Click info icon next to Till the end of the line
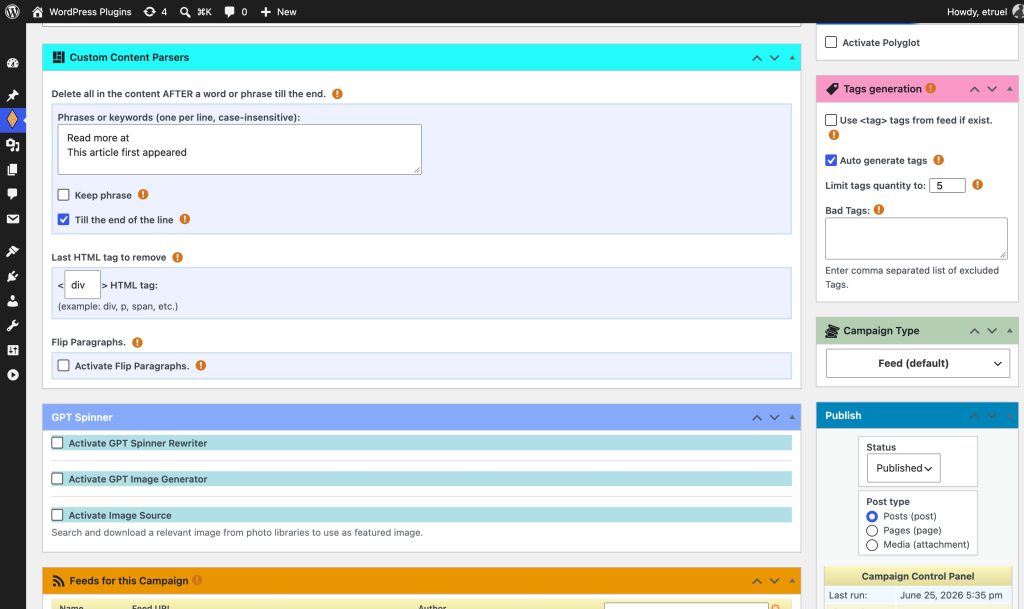1024x609 pixels. point(185,219)
